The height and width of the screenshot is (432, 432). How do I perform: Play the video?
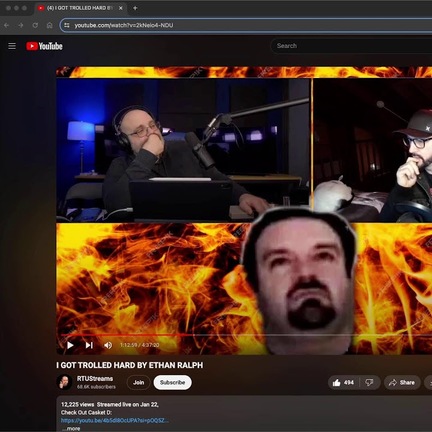(x=70, y=345)
